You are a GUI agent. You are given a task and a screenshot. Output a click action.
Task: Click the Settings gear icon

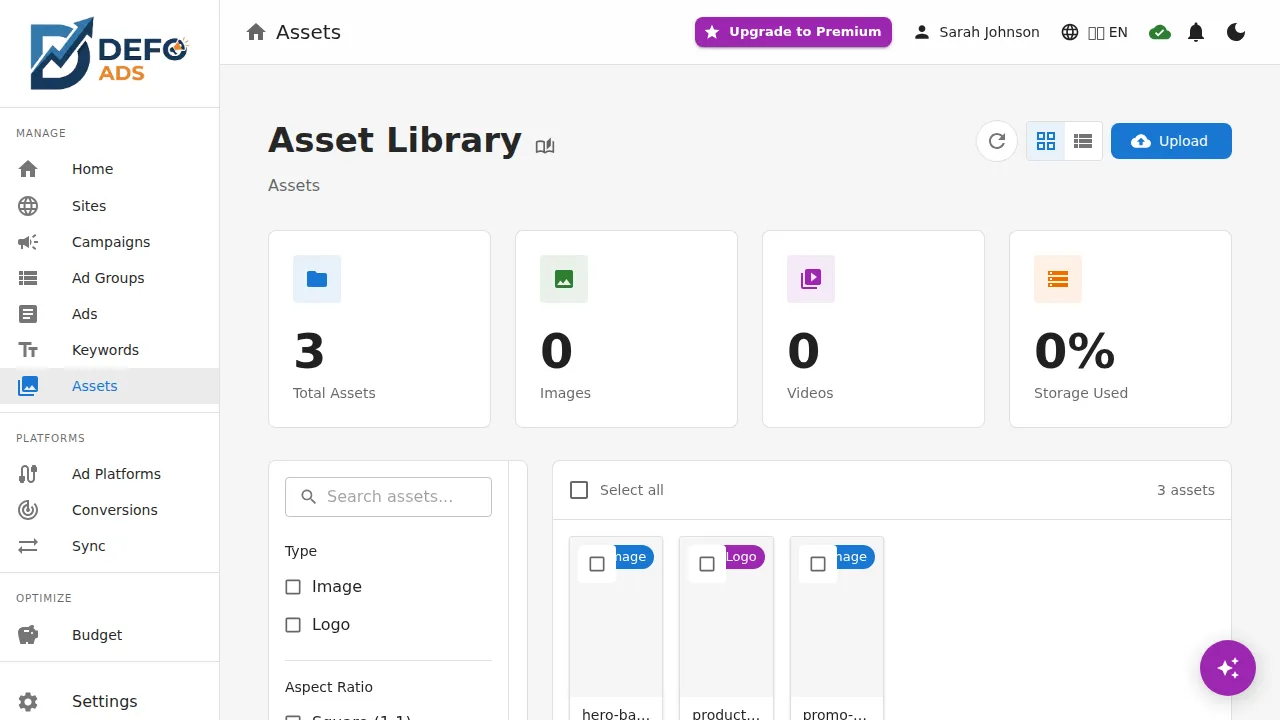[x=28, y=701]
